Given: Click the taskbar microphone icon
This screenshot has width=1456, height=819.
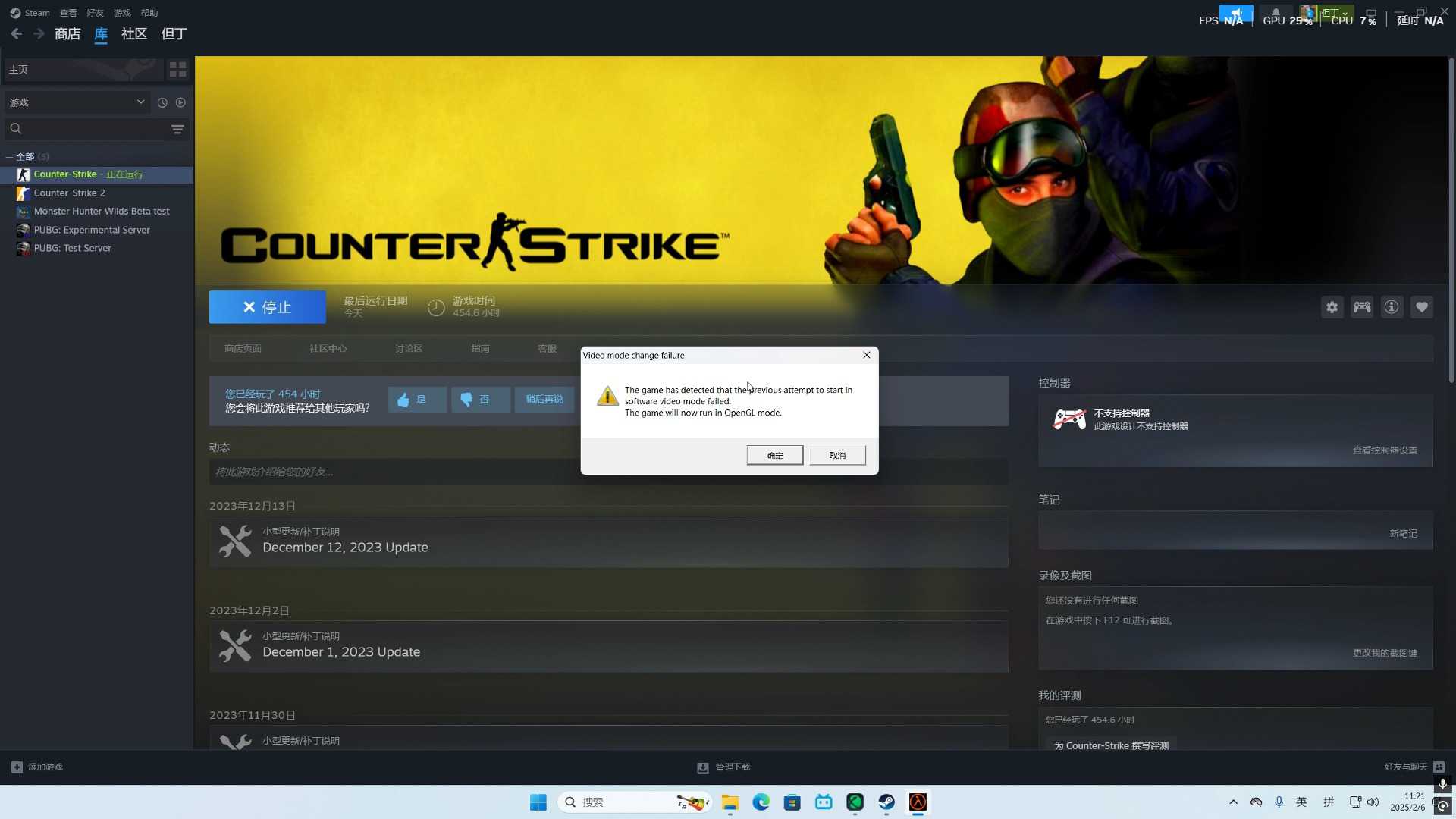Looking at the screenshot, I should [x=1279, y=802].
